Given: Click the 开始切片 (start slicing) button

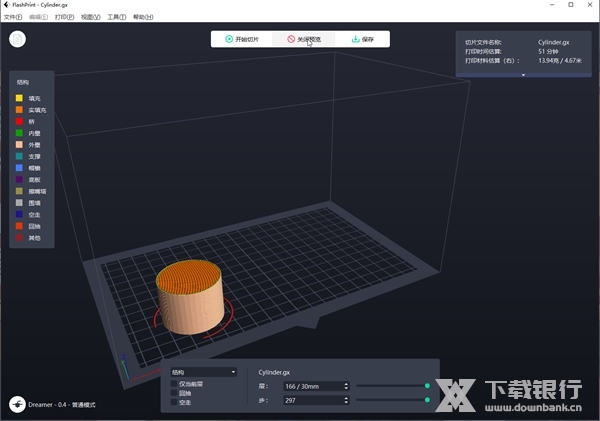Looking at the screenshot, I should click(242, 39).
